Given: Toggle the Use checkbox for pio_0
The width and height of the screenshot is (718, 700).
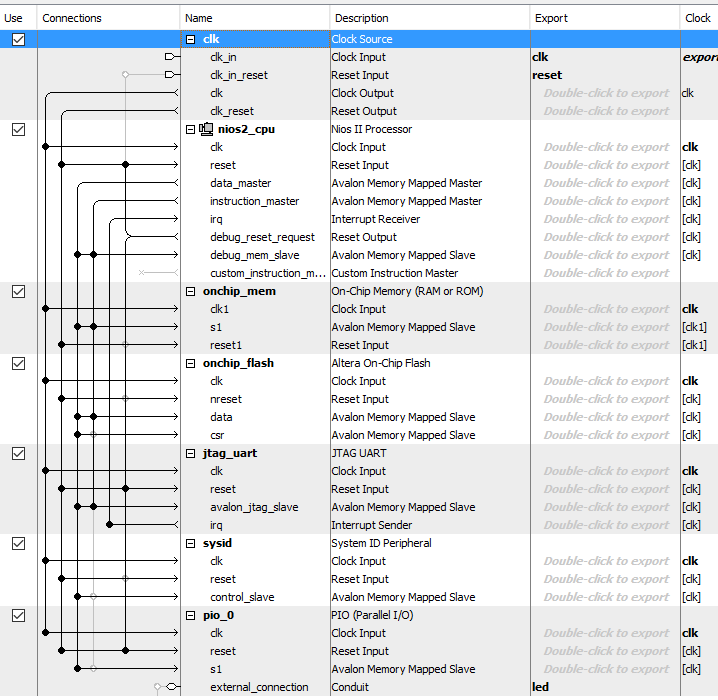Looking at the screenshot, I should [x=18, y=615].
